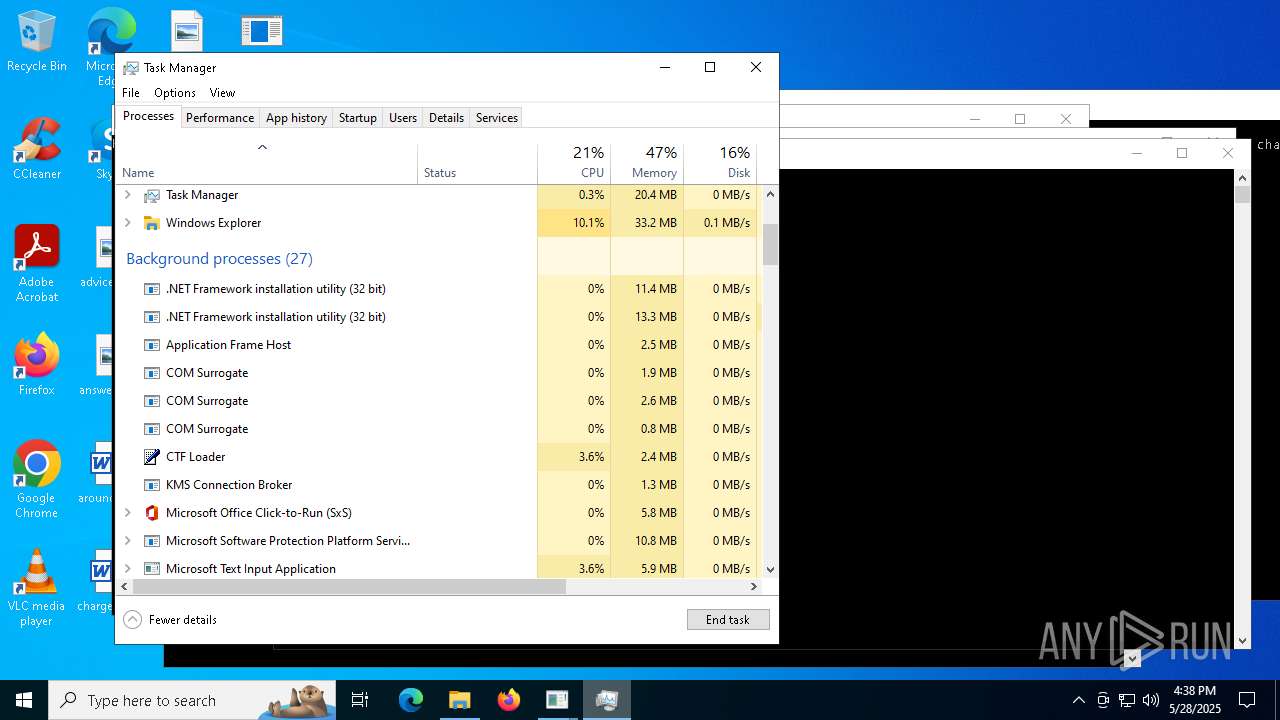Viewport: 1280px width, 720px height.
Task: Open the notification center icon
Action: coord(1247,700)
